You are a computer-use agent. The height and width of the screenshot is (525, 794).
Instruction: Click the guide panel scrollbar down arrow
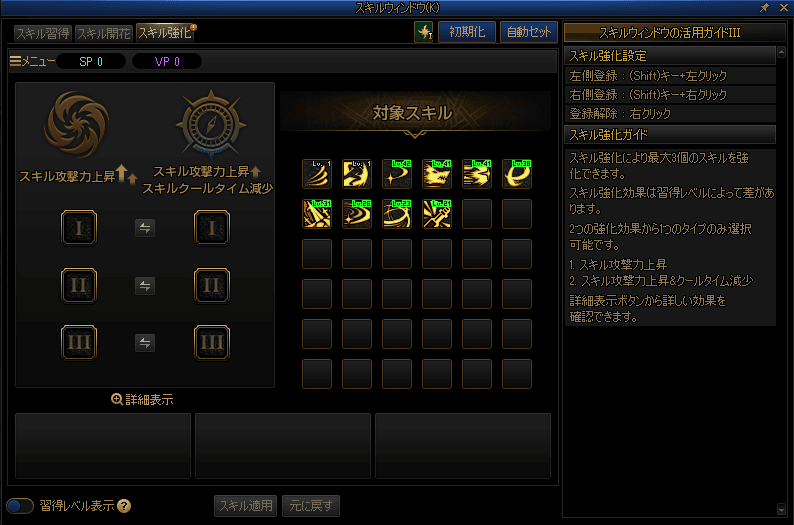pos(781,509)
